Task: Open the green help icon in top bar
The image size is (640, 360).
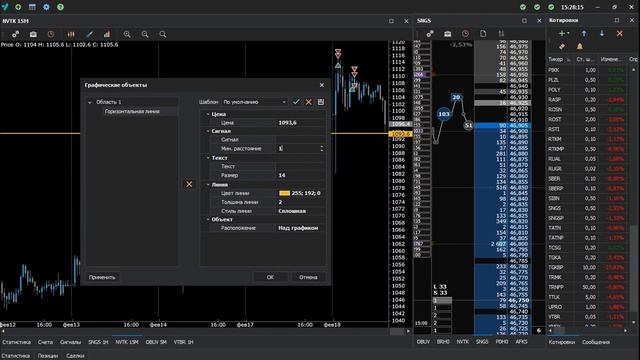Action: (60, 7)
